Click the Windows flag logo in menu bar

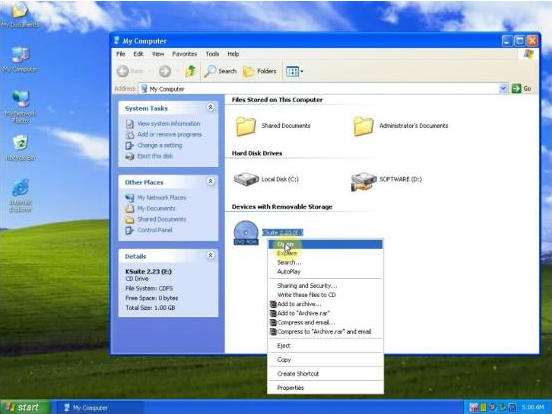pos(529,54)
